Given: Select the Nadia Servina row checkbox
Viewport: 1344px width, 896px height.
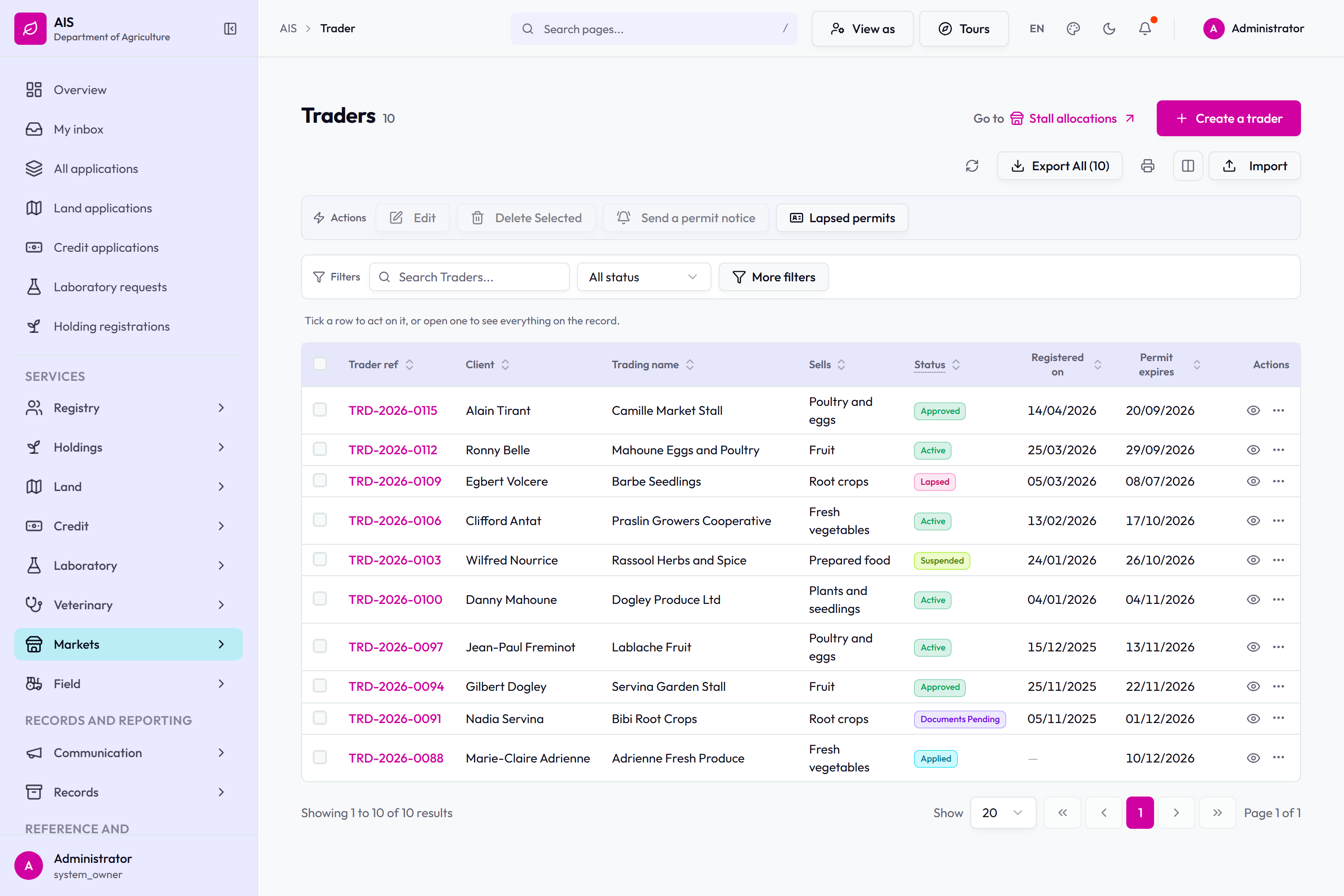Looking at the screenshot, I should [x=320, y=718].
